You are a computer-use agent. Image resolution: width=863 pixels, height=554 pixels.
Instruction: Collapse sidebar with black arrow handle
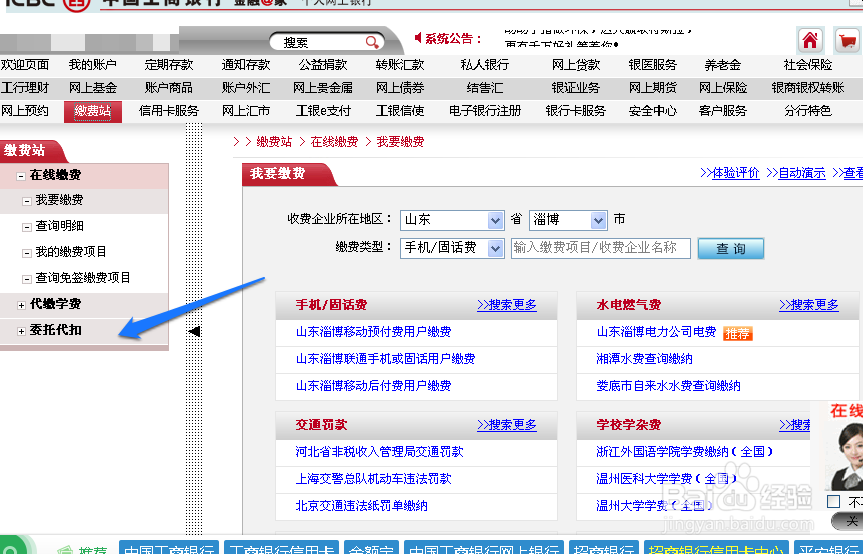tap(194, 331)
